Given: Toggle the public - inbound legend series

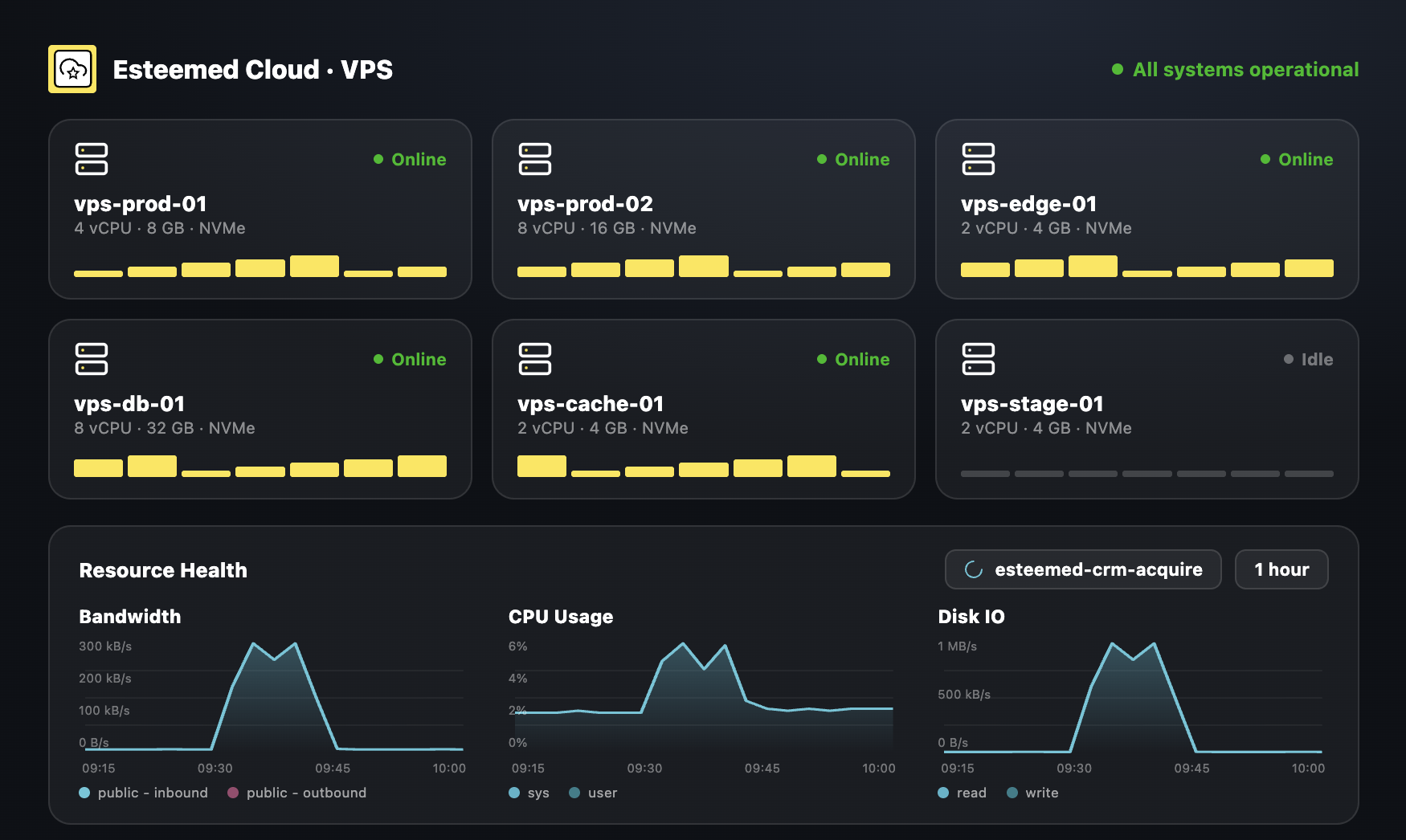Looking at the screenshot, I should pos(144,793).
